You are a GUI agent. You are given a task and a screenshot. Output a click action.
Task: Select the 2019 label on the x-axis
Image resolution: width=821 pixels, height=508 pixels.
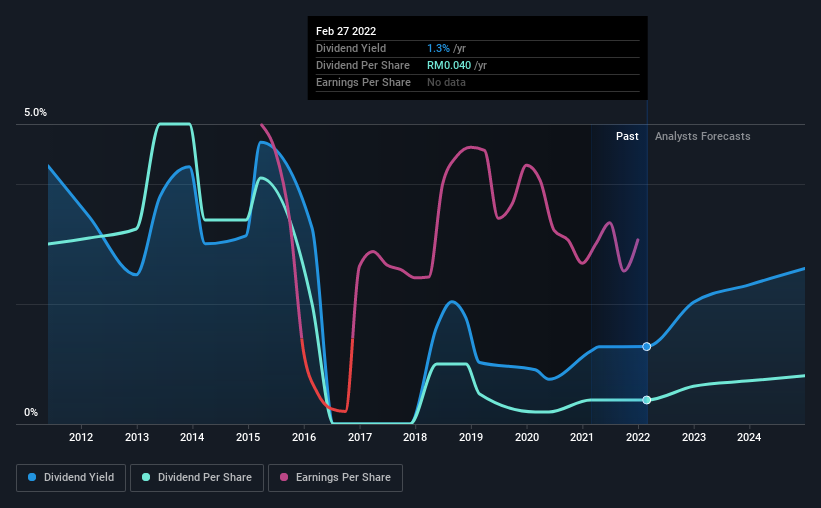point(471,437)
